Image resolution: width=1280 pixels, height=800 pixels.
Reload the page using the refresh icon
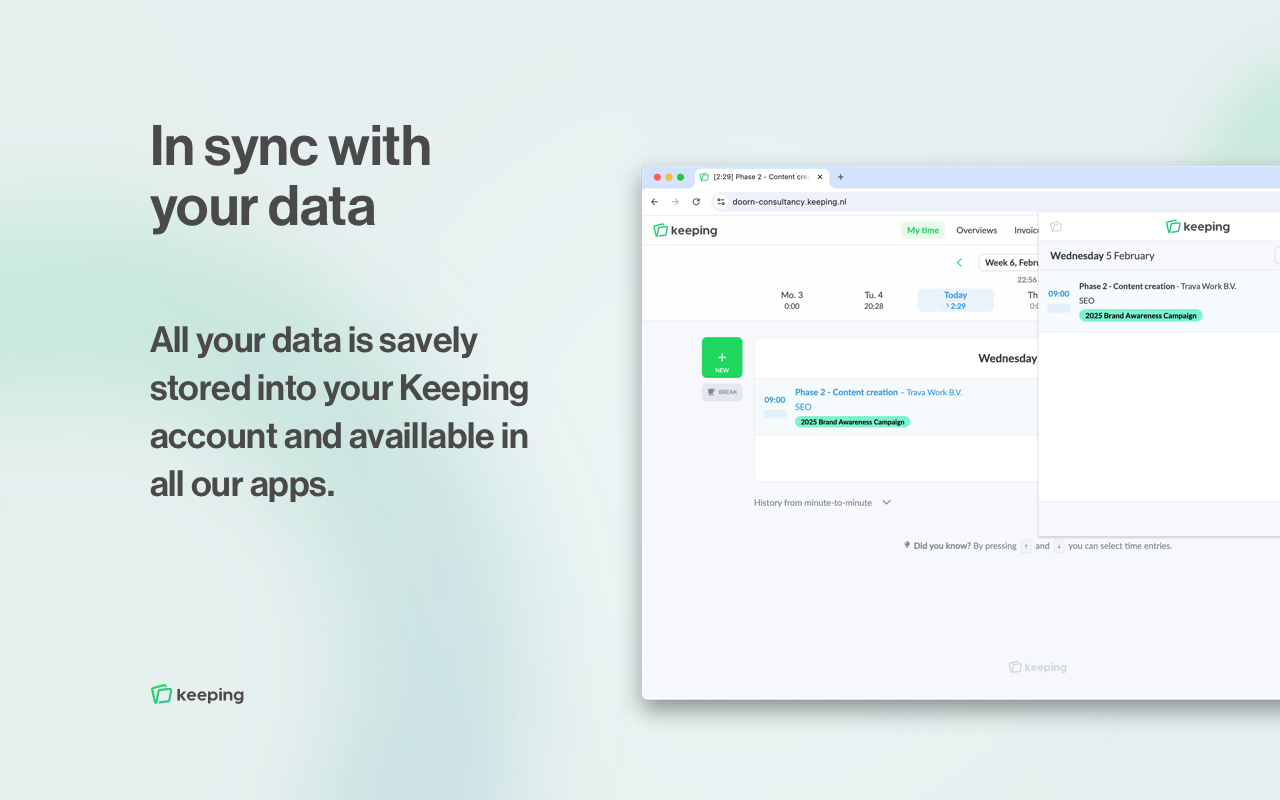tap(695, 201)
